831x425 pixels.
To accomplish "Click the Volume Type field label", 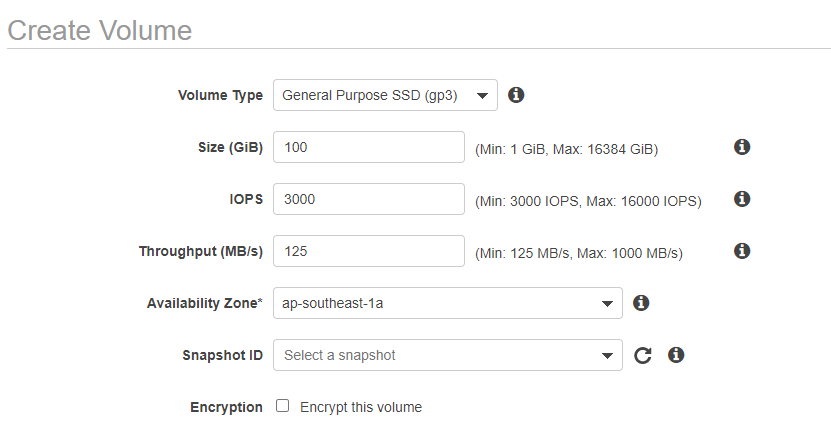I will (x=220, y=95).
